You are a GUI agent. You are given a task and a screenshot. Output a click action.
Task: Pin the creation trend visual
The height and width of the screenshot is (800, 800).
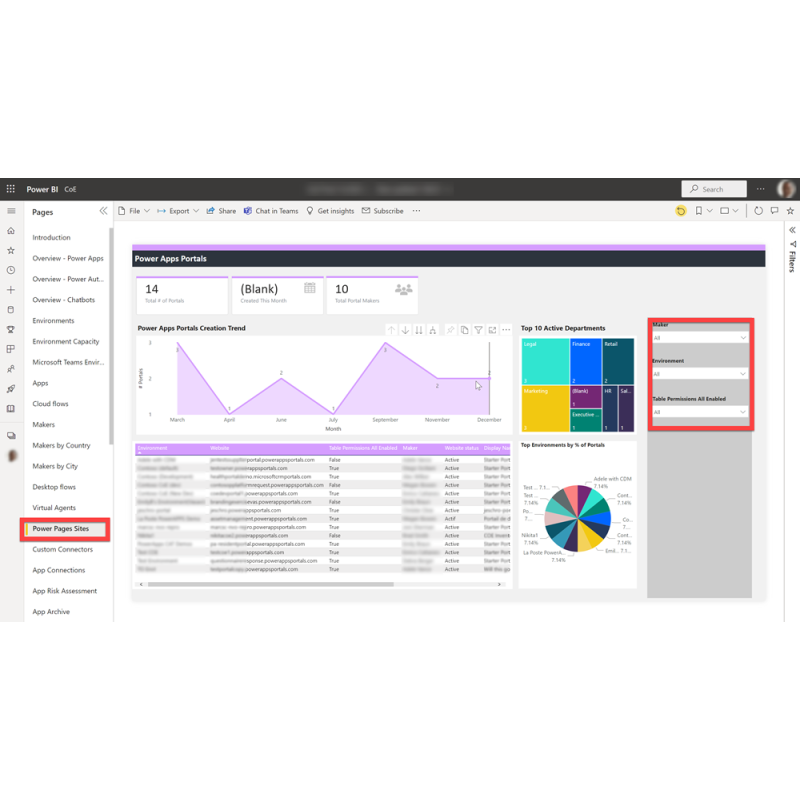(x=451, y=330)
